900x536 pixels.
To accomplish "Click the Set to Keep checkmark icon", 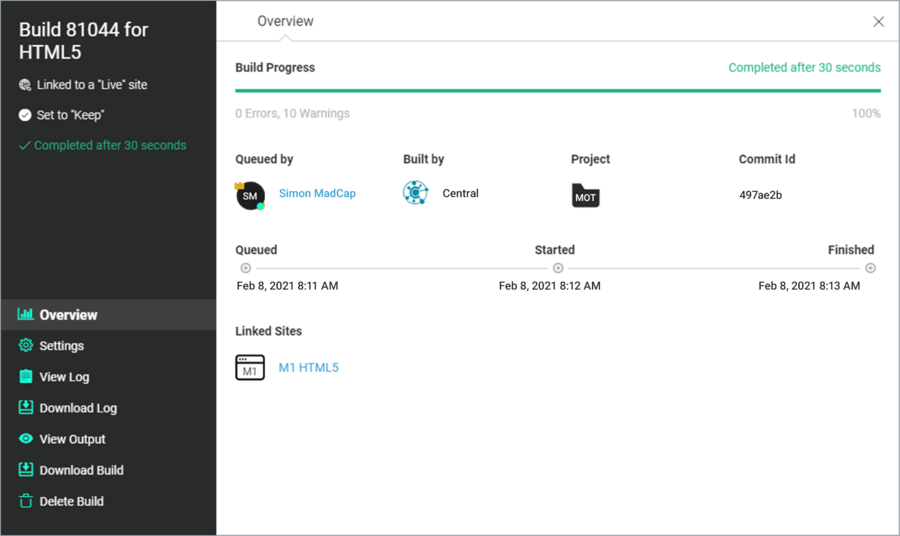I will pos(25,115).
